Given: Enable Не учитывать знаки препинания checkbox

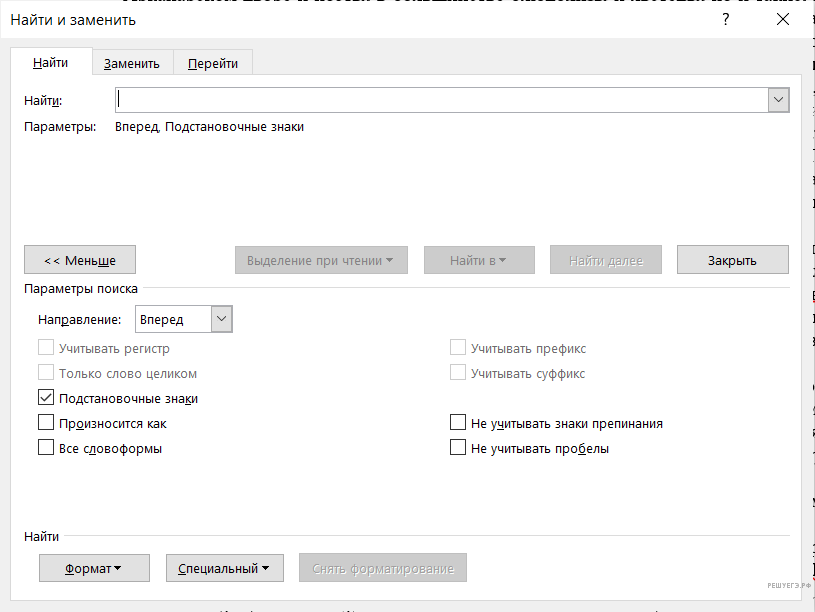Looking at the screenshot, I should point(458,423).
